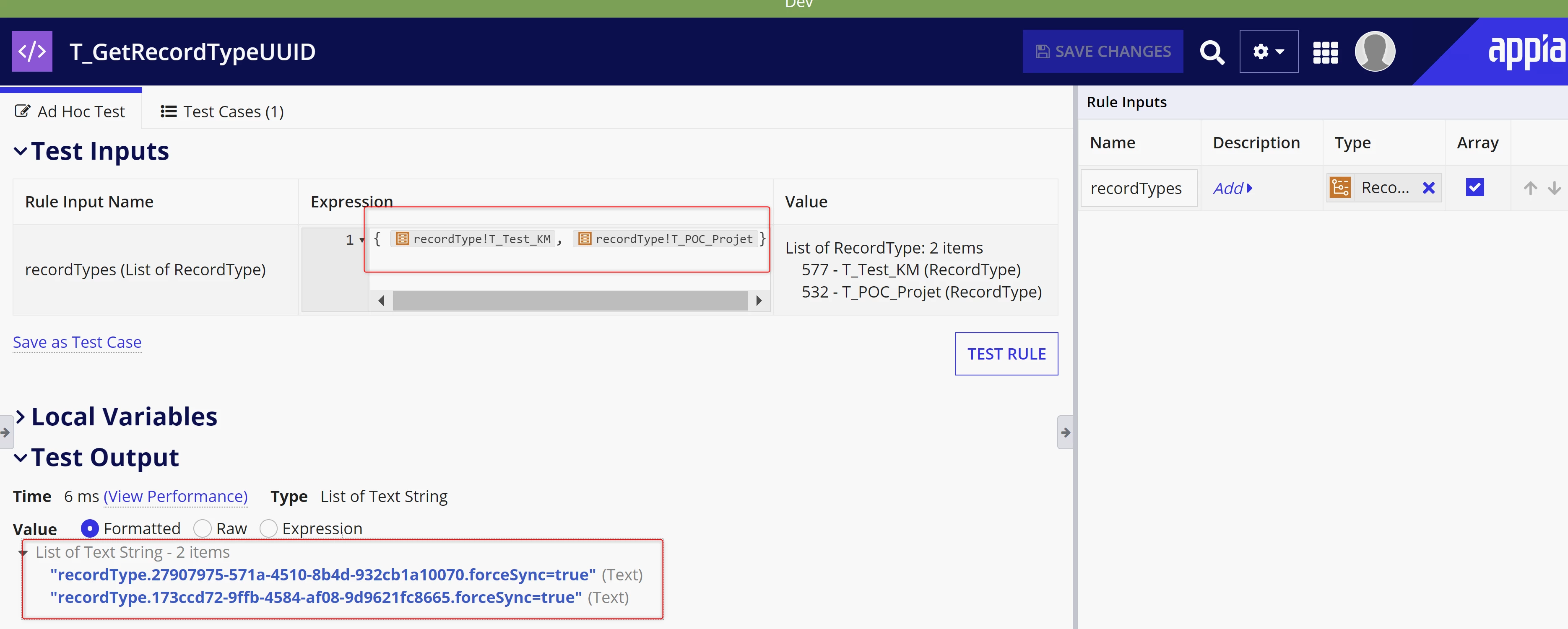Open the user avatar profile menu
1568x629 pixels.
(x=1375, y=51)
